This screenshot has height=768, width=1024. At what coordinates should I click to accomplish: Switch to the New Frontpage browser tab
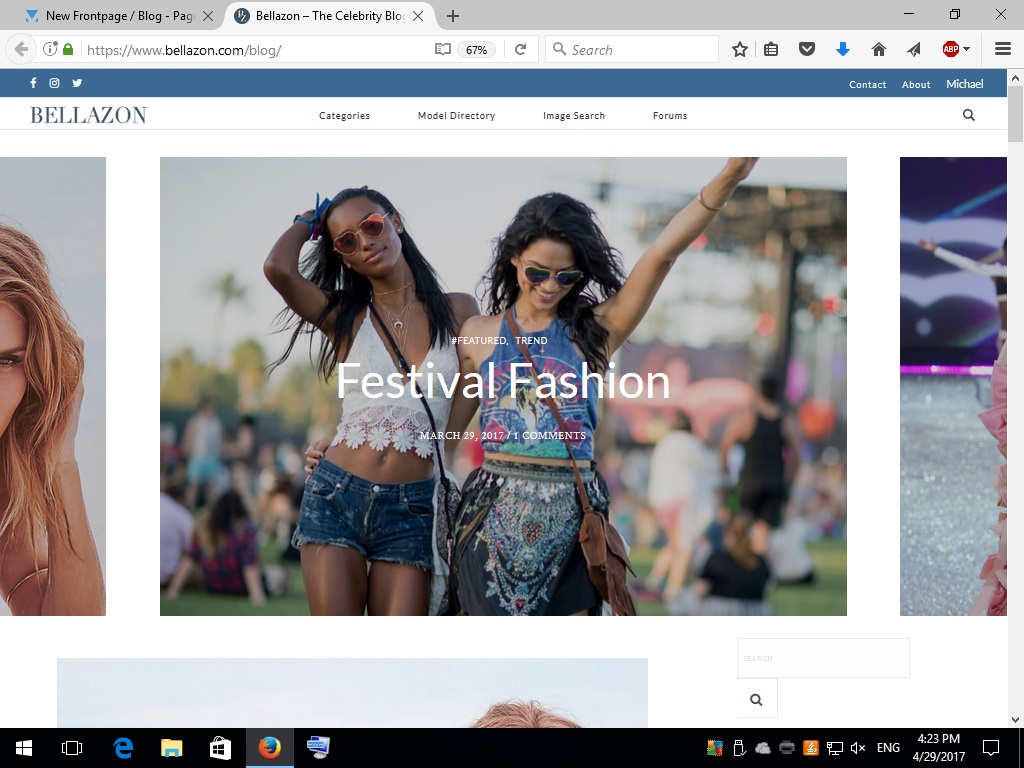click(118, 16)
